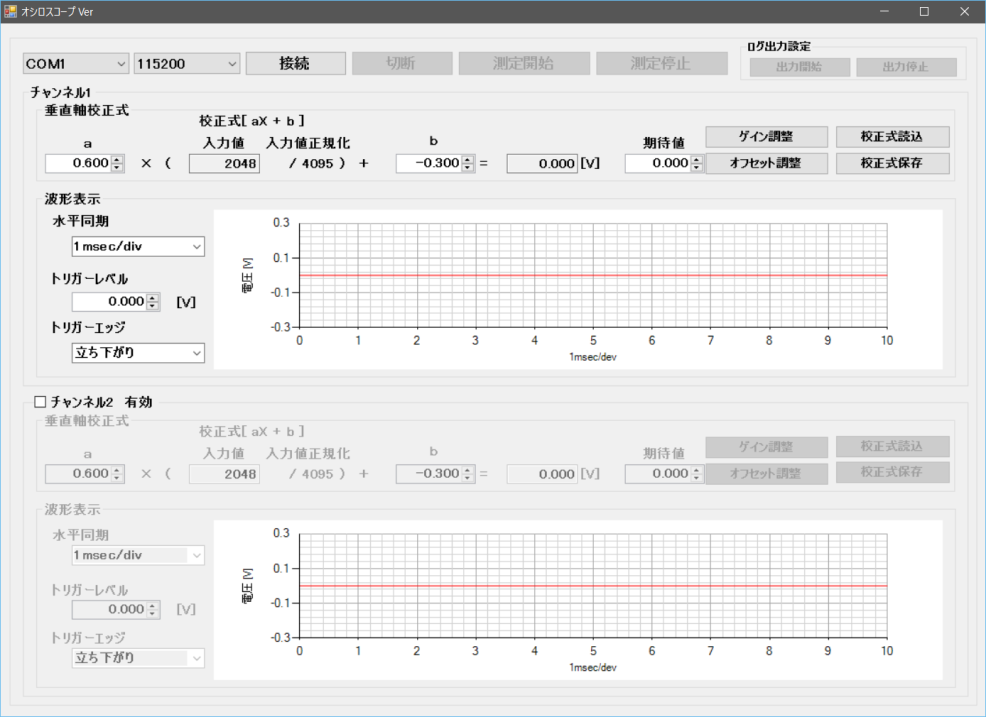The image size is (986, 717).
Task: Enable the チャンネル2 有効 checkbox
Action: coord(40,401)
